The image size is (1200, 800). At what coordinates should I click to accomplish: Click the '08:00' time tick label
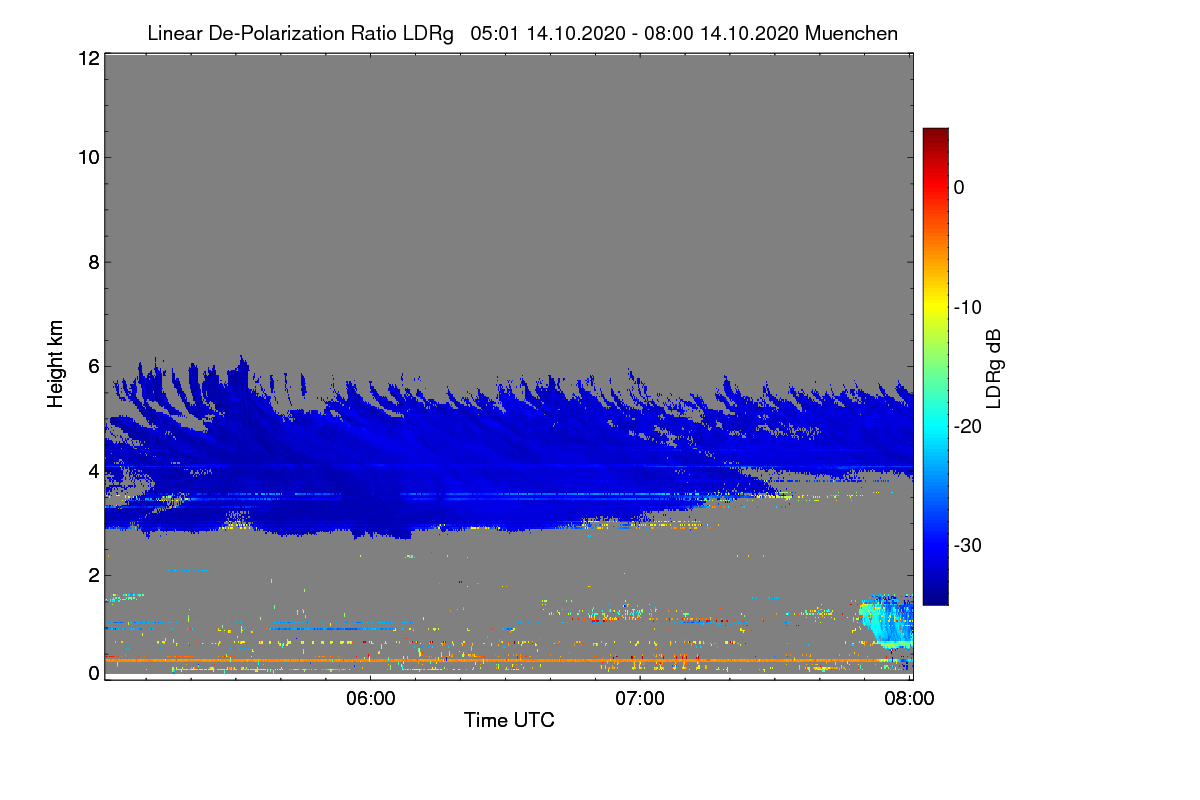point(910,699)
